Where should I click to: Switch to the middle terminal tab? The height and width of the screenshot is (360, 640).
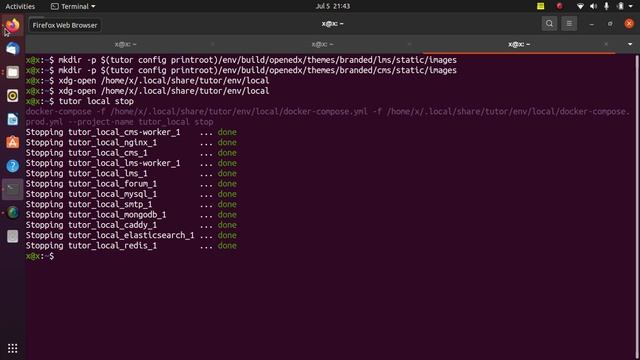[322, 44]
